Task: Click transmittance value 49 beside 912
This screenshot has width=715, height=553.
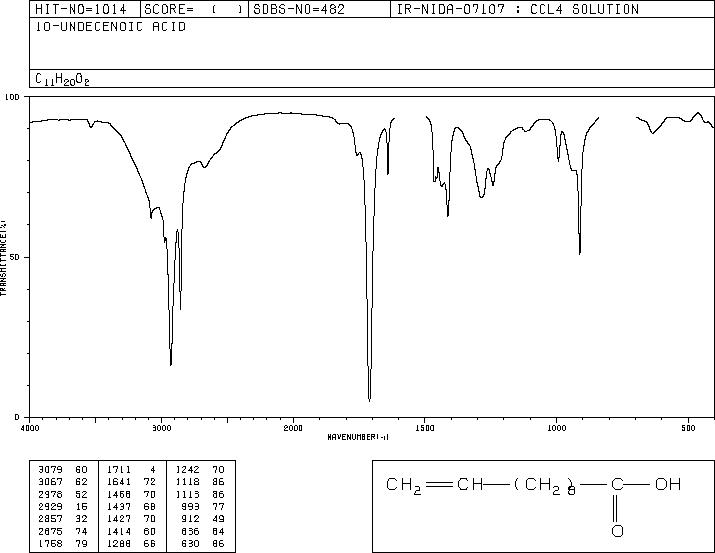Action: point(218,519)
